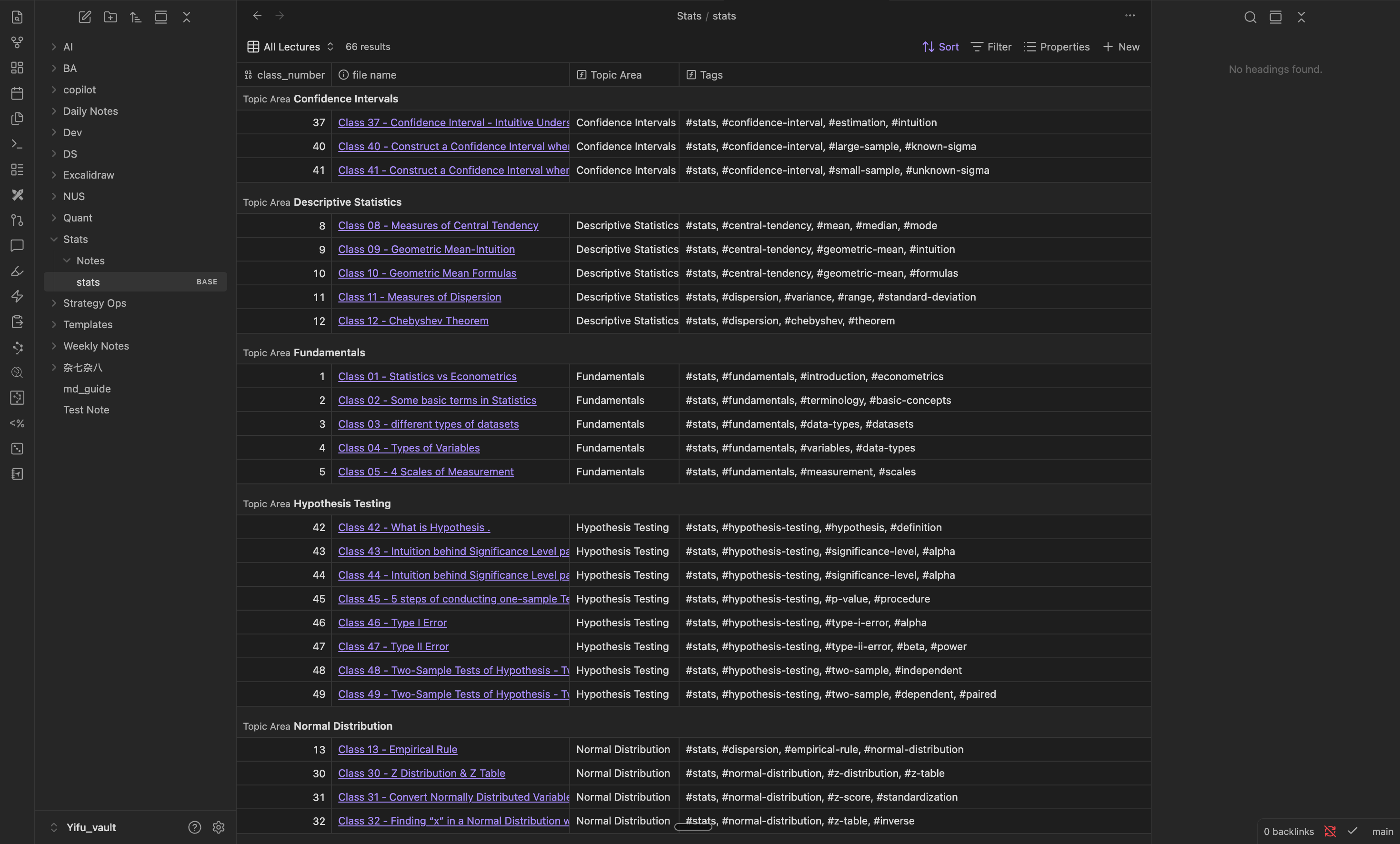Open the Yifu_vault vault switcher
The image size is (1400, 844).
click(x=90, y=827)
